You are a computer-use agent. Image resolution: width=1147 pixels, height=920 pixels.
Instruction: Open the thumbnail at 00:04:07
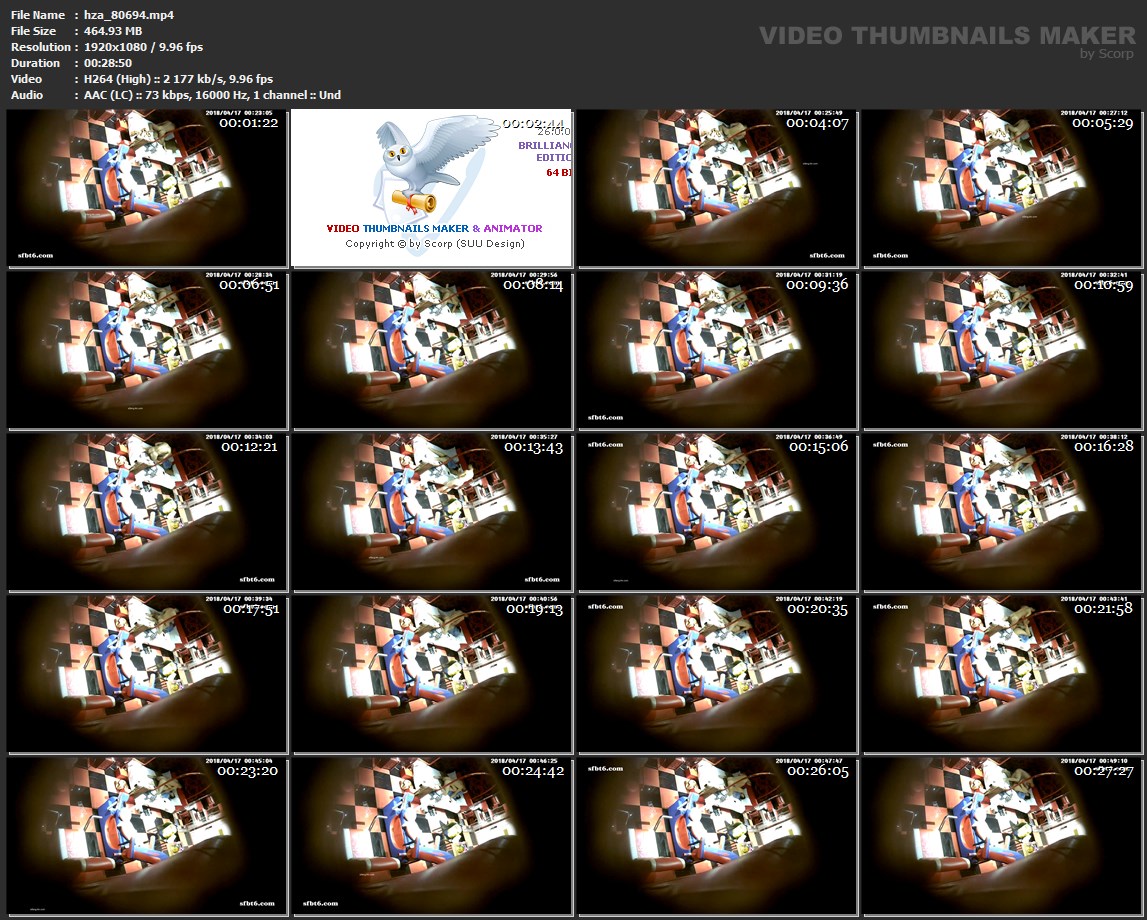717,188
